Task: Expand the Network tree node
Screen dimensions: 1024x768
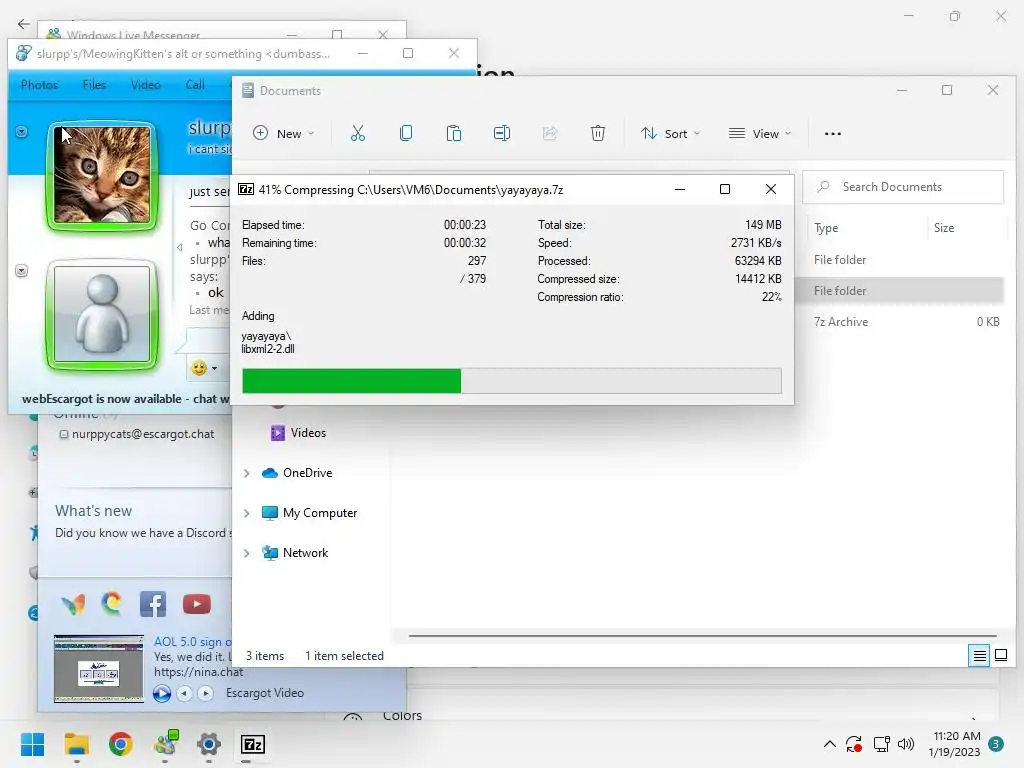Action: pyautogui.click(x=247, y=553)
